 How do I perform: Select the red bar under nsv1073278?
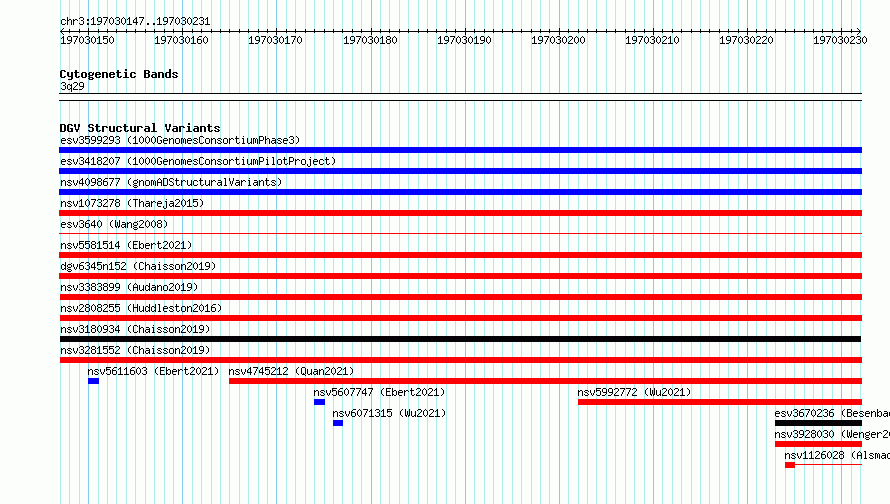tap(460, 213)
